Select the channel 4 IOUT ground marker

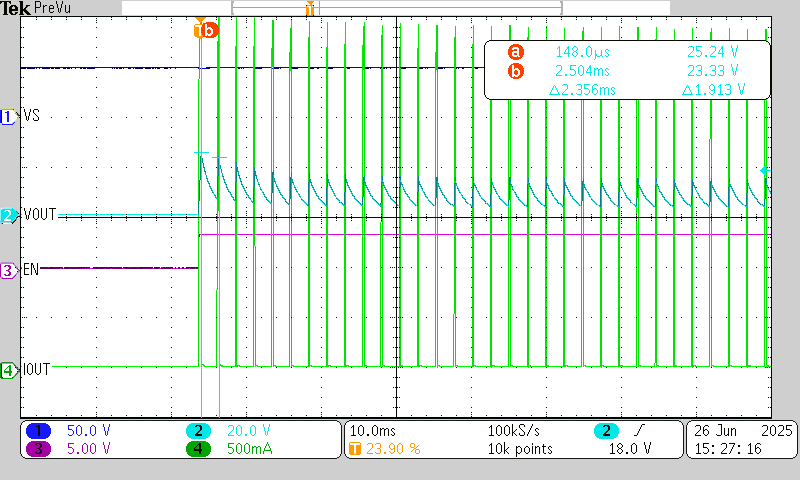pyautogui.click(x=9, y=370)
